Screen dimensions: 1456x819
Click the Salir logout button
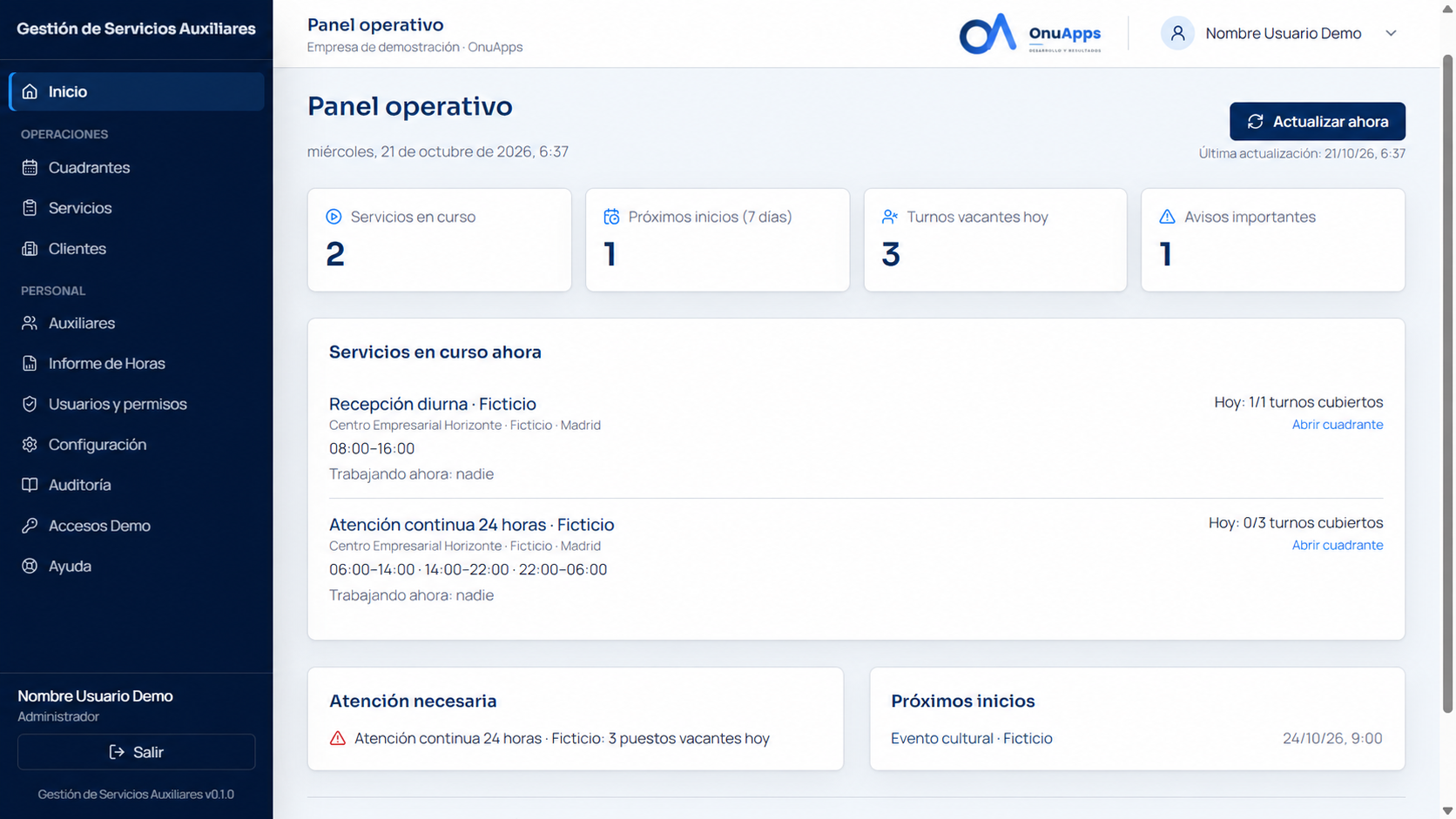137,752
